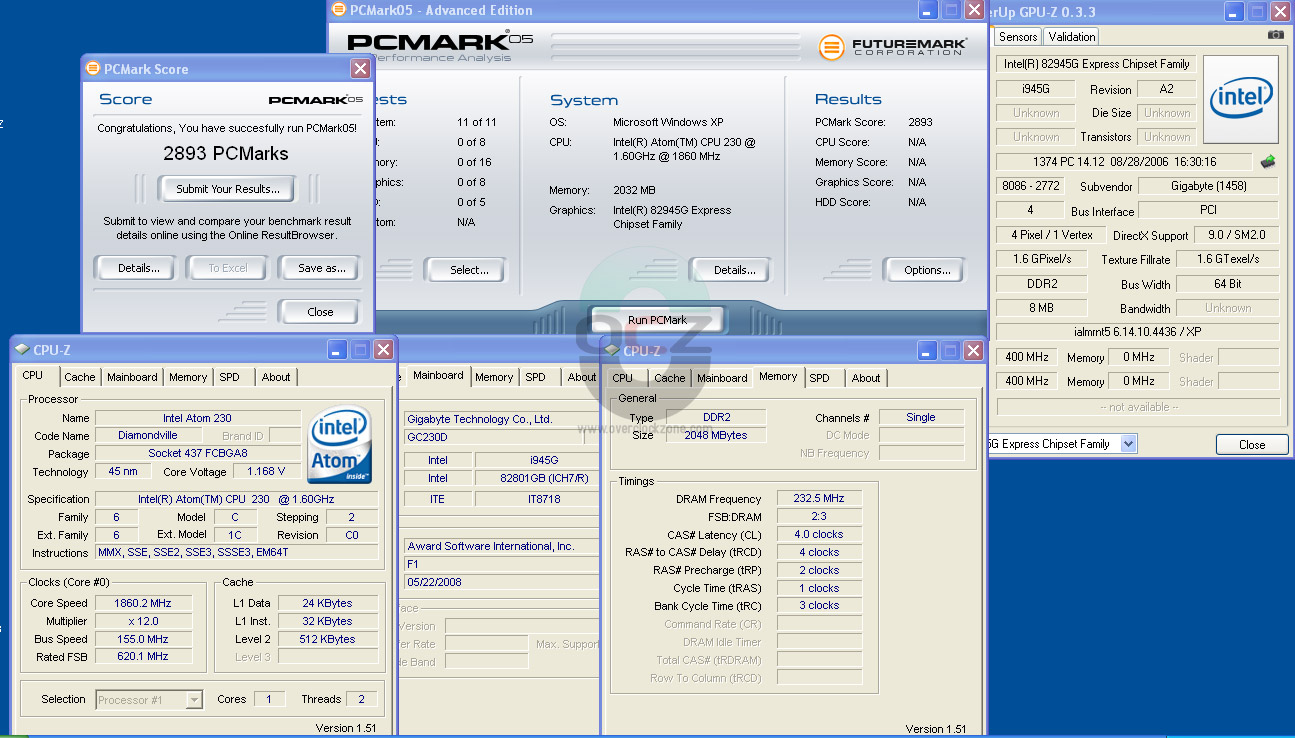Viewport: 1295px width, 738px height.
Task: Click the Intel Atom logo in CPU-Z
Action: click(340, 444)
